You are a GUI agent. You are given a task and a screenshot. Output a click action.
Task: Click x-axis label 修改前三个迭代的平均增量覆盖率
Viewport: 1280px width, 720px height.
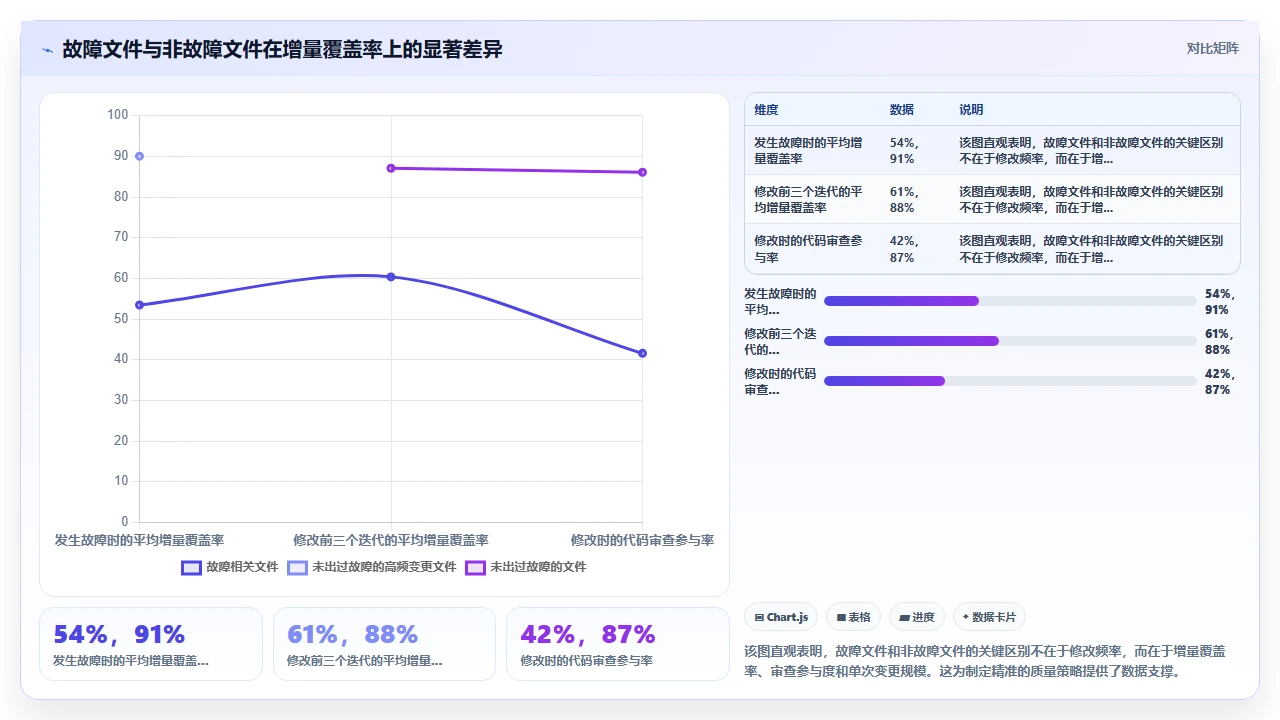pos(391,540)
